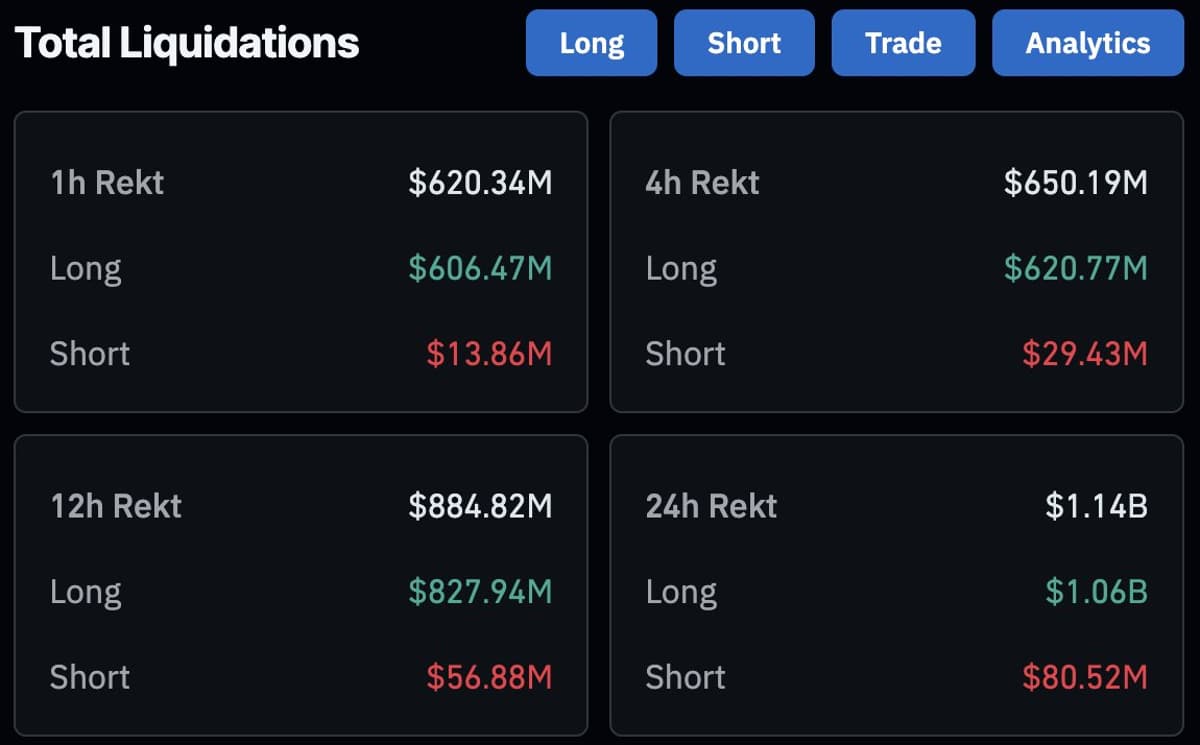
Task: Click the $56.88M Short value in 12h card
Action: [488, 677]
